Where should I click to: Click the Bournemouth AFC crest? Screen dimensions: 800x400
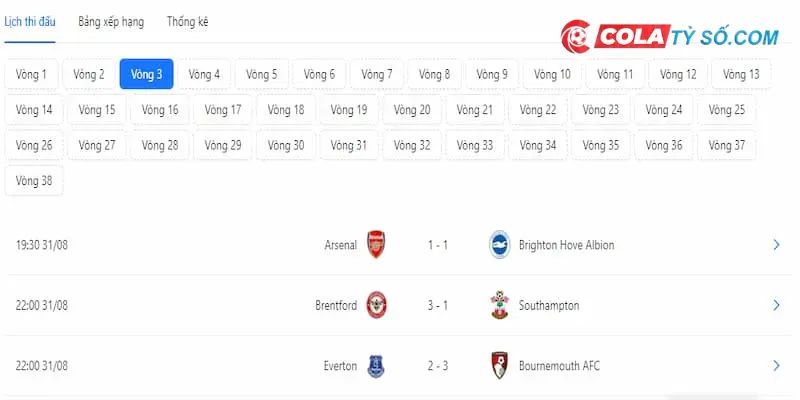[499, 365]
